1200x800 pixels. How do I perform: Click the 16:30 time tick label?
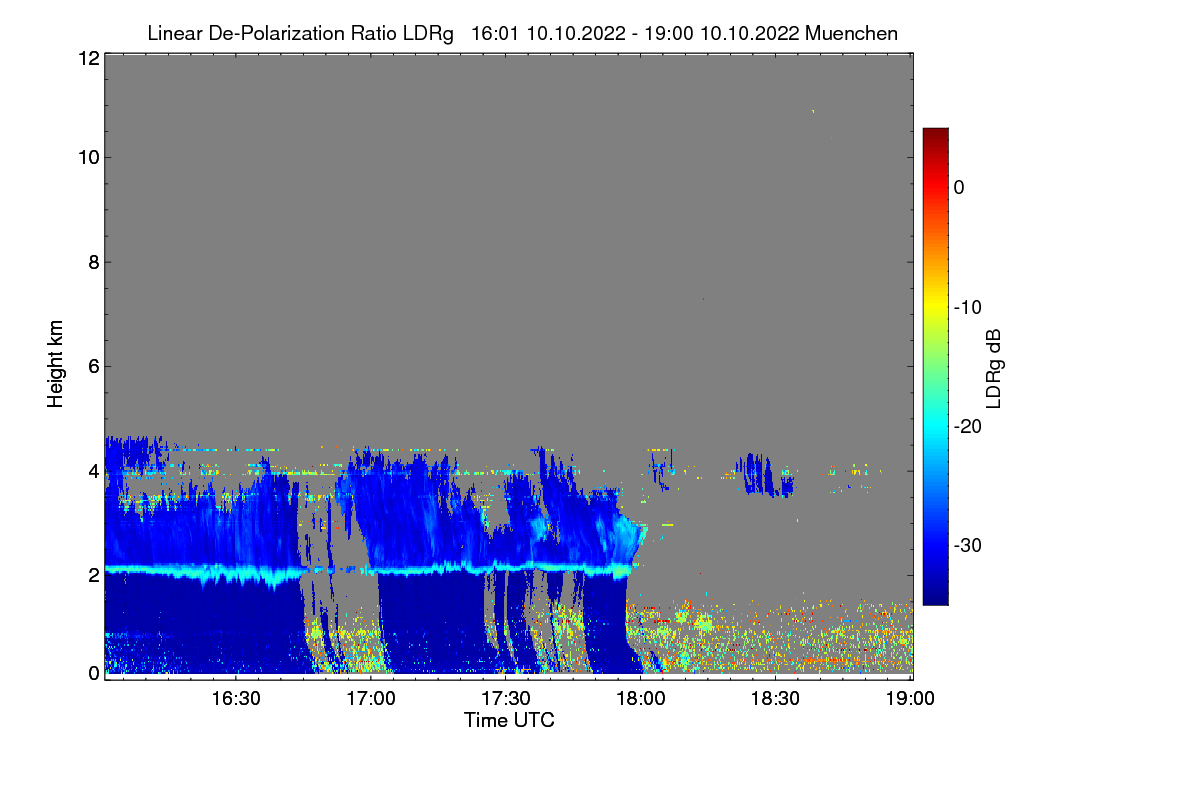(237, 698)
